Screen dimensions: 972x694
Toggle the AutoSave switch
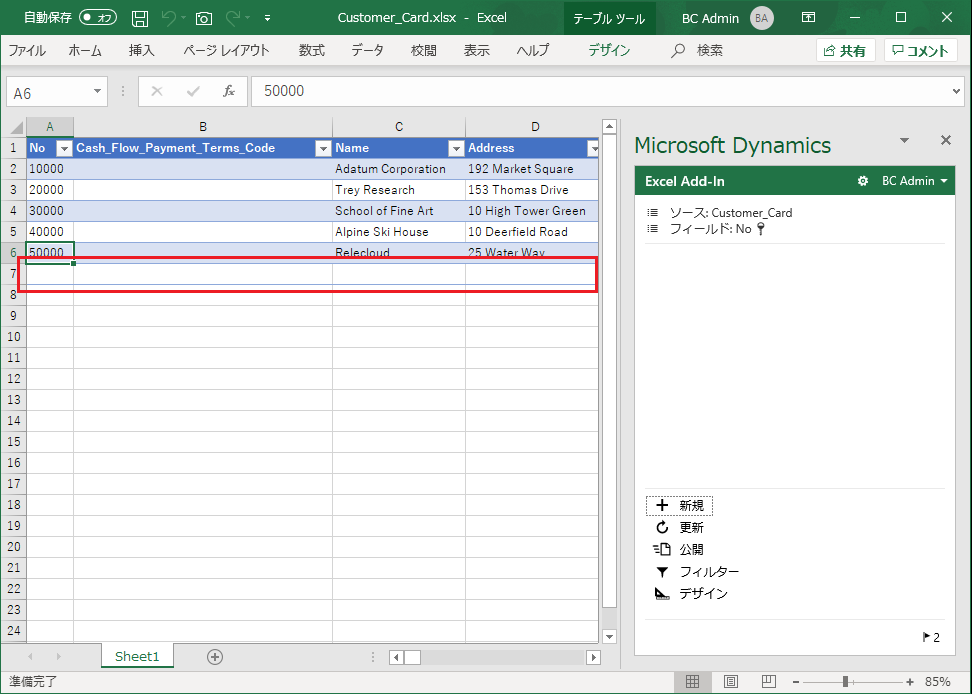(98, 17)
